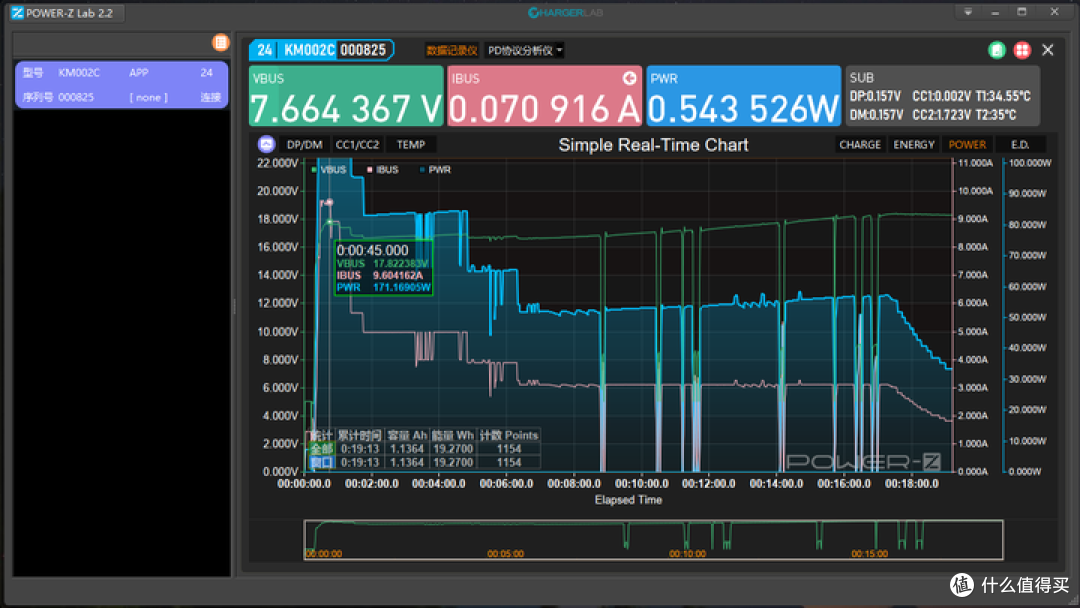Switch to the CC1/CC2 chart tab
Screen dimensions: 1080x608
coord(357,145)
